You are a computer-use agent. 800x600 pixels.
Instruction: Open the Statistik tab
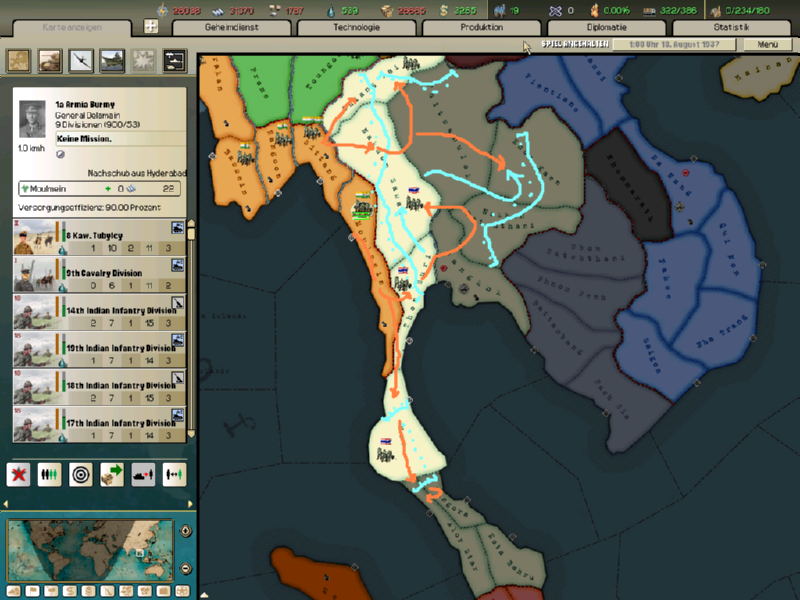point(732,28)
